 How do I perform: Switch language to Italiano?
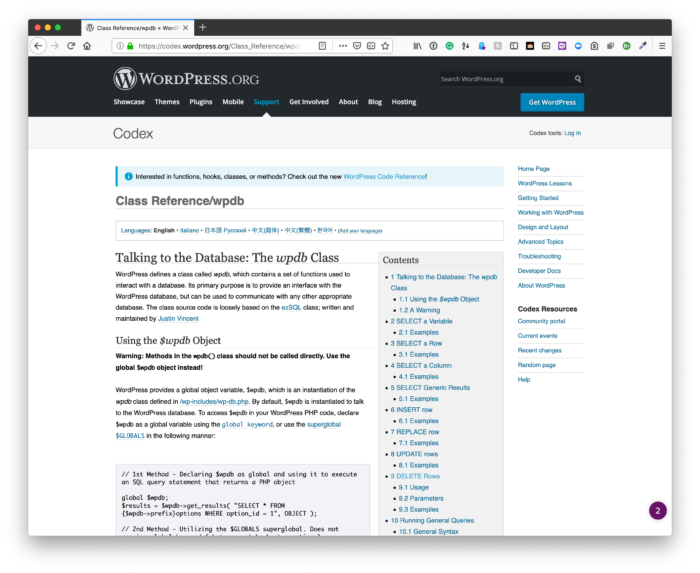pyautogui.click(x=189, y=231)
